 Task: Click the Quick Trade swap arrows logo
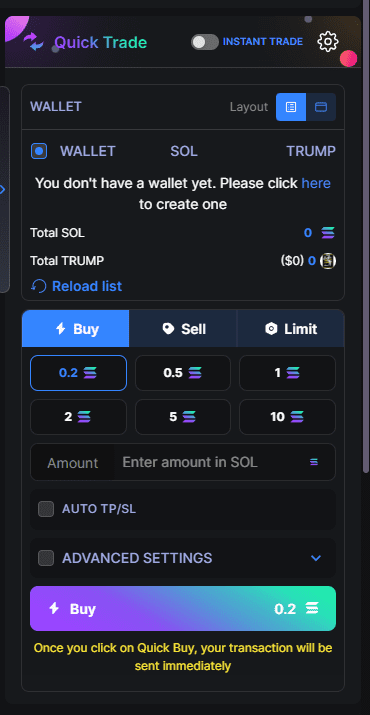pos(34,42)
